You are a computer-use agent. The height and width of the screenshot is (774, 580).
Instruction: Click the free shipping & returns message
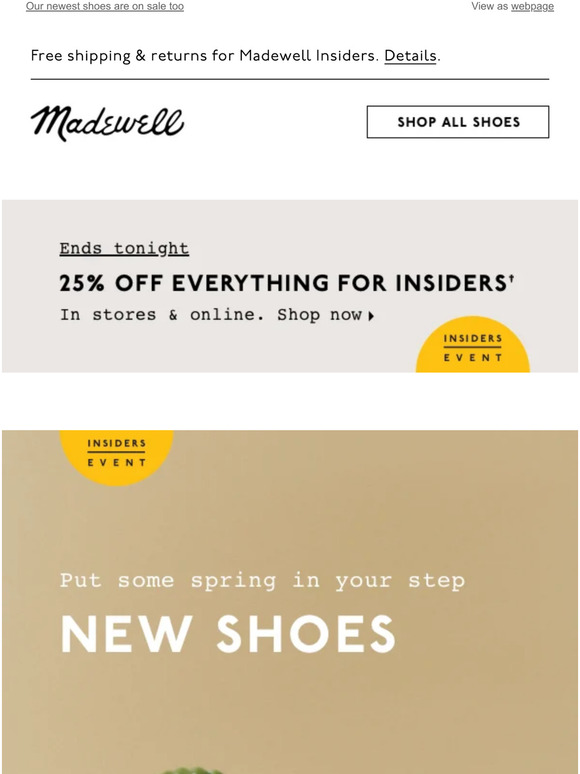(x=235, y=56)
